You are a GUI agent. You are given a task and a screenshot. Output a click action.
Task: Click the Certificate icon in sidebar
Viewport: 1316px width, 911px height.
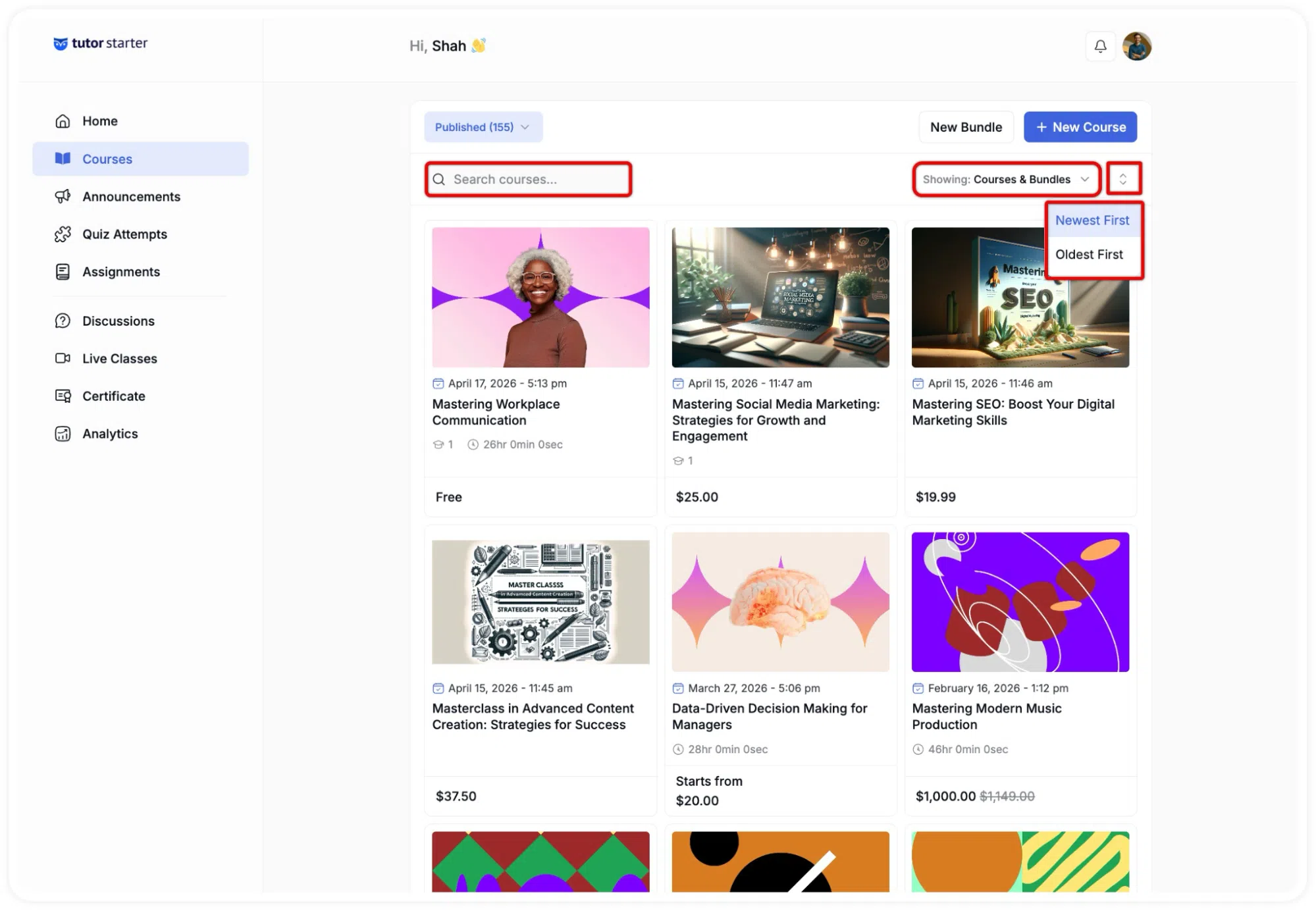click(63, 396)
